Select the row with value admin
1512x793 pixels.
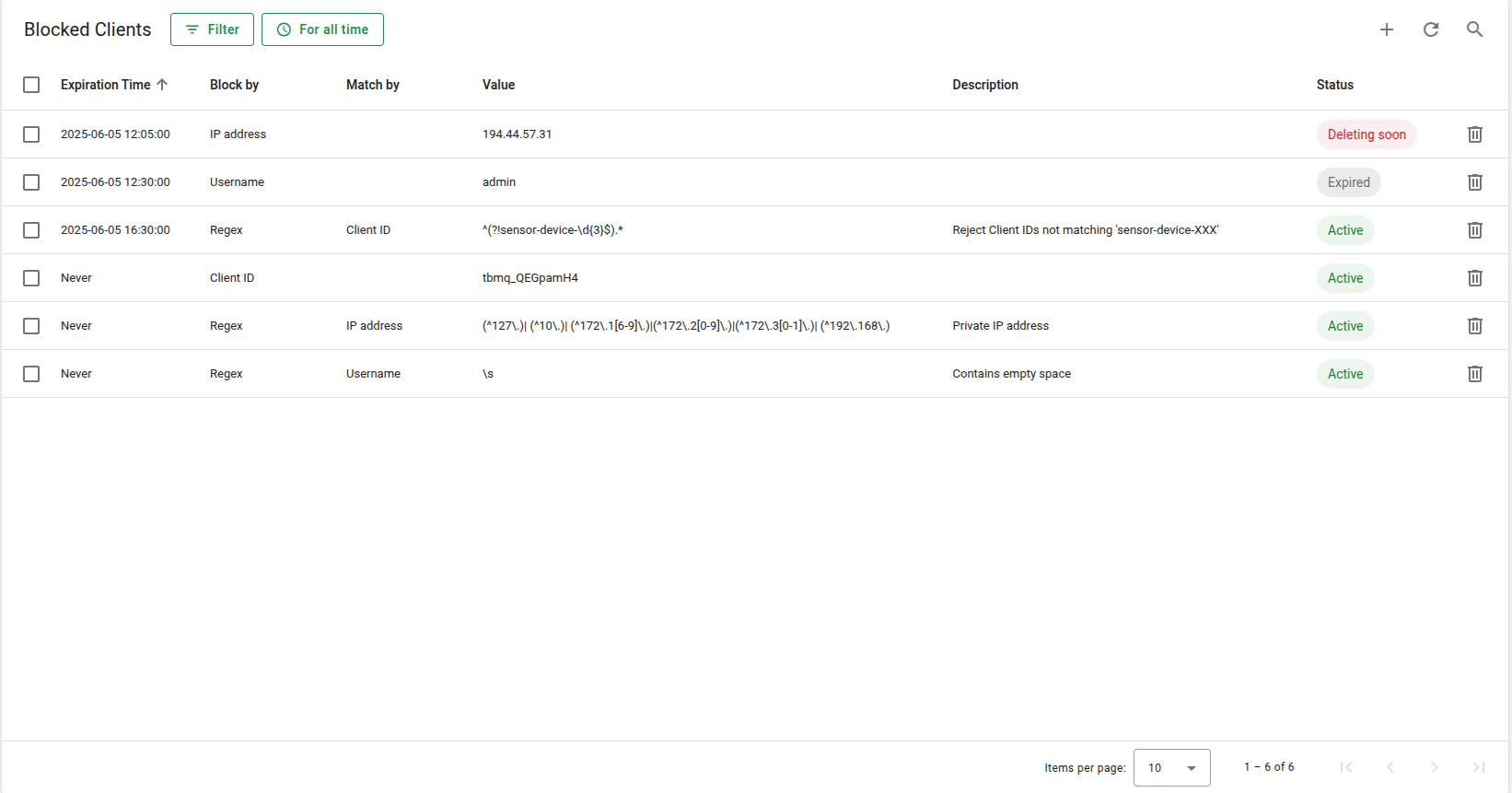coord(31,182)
